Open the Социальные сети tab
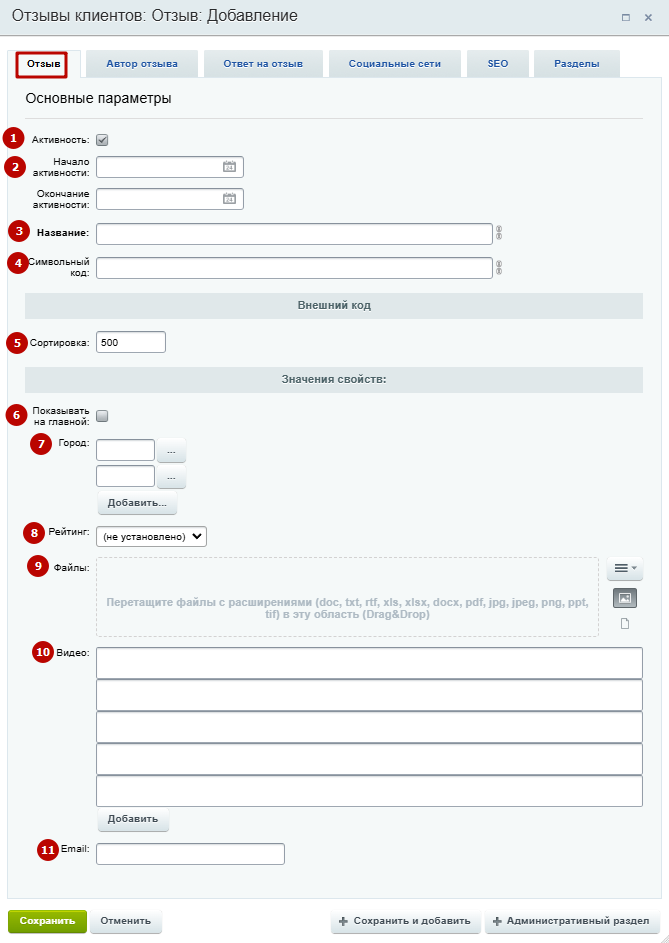Screen dimensions: 669x943 point(395,64)
